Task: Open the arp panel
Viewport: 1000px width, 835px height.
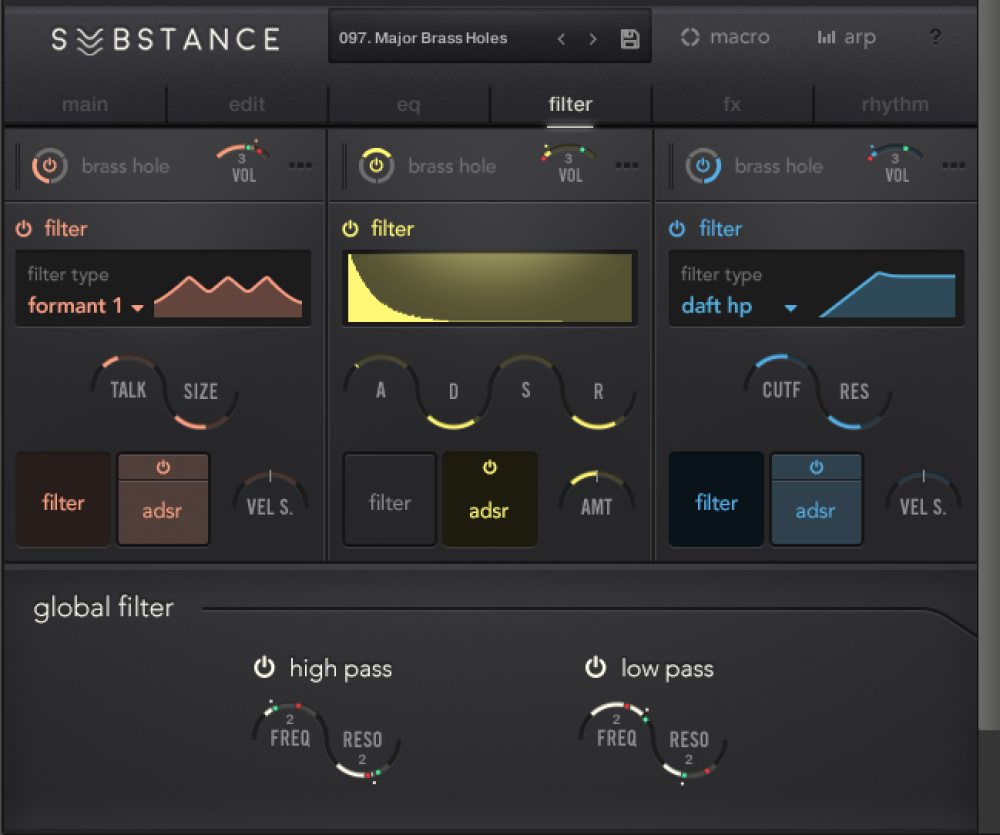Action: pyautogui.click(x=846, y=38)
